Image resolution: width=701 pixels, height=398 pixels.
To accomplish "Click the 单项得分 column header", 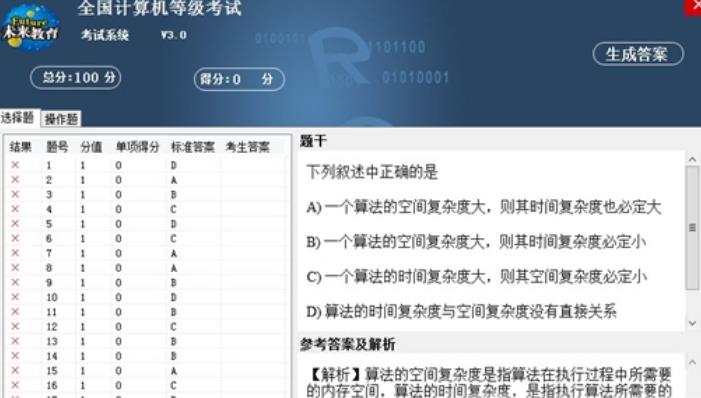I will click(137, 147).
